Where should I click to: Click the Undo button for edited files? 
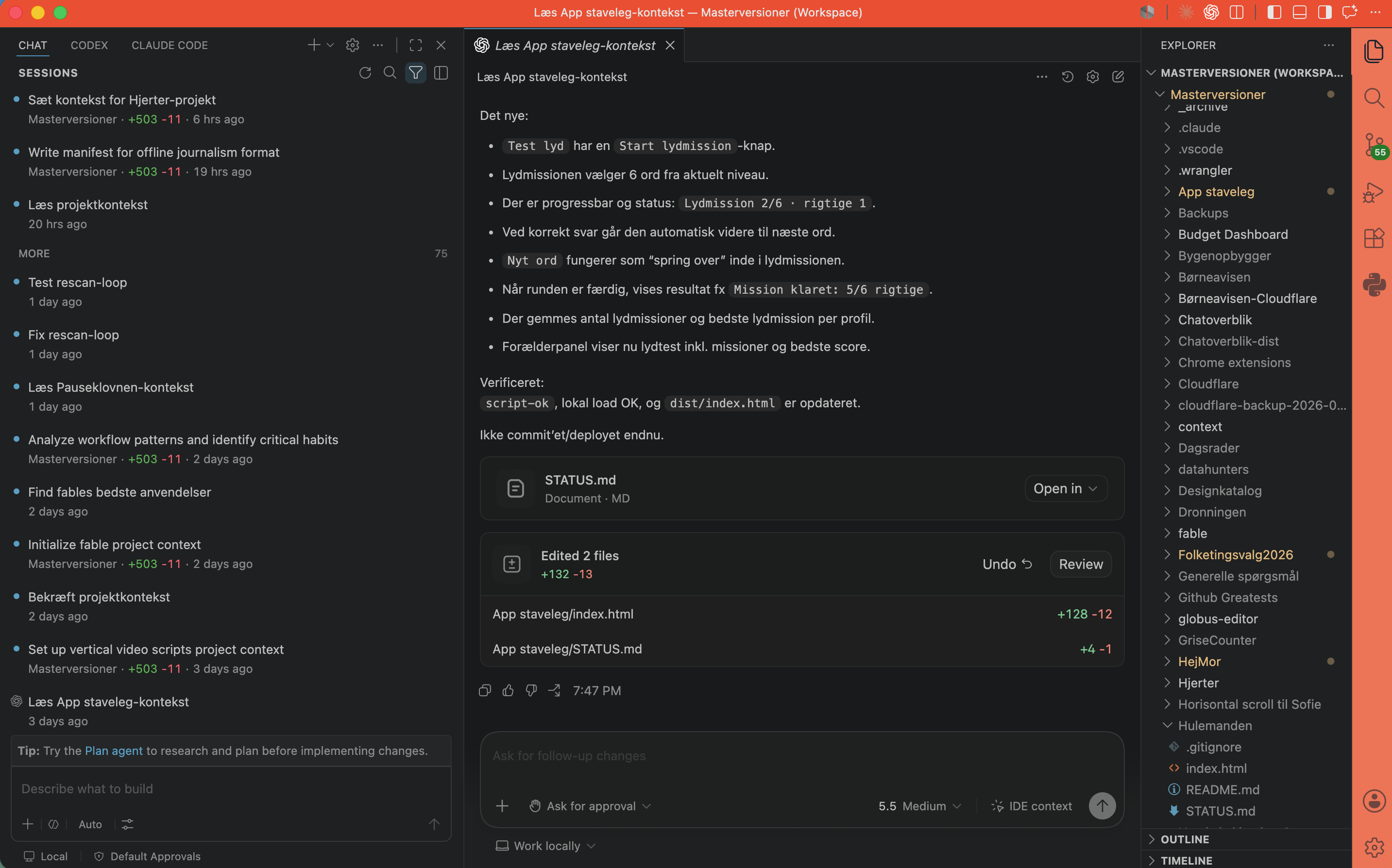[1007, 564]
